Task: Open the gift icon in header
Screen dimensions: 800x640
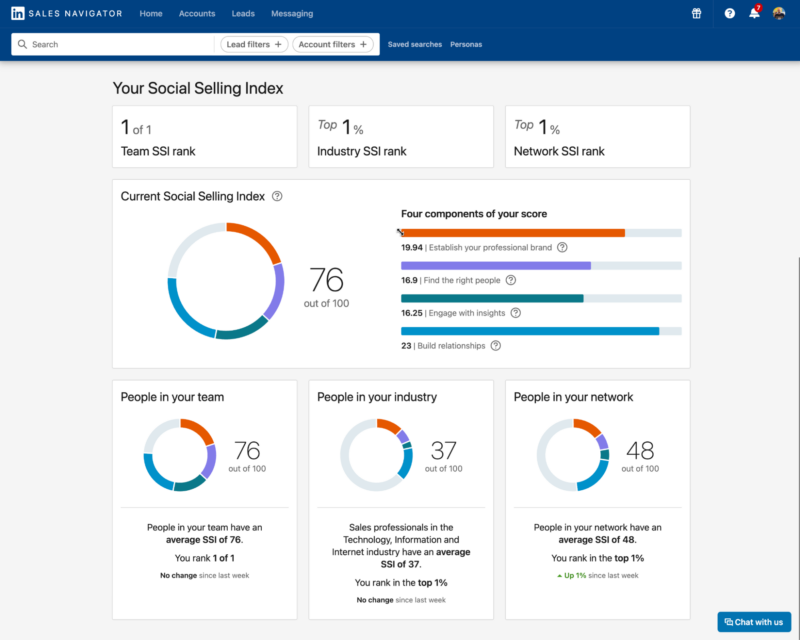Action: pos(696,13)
